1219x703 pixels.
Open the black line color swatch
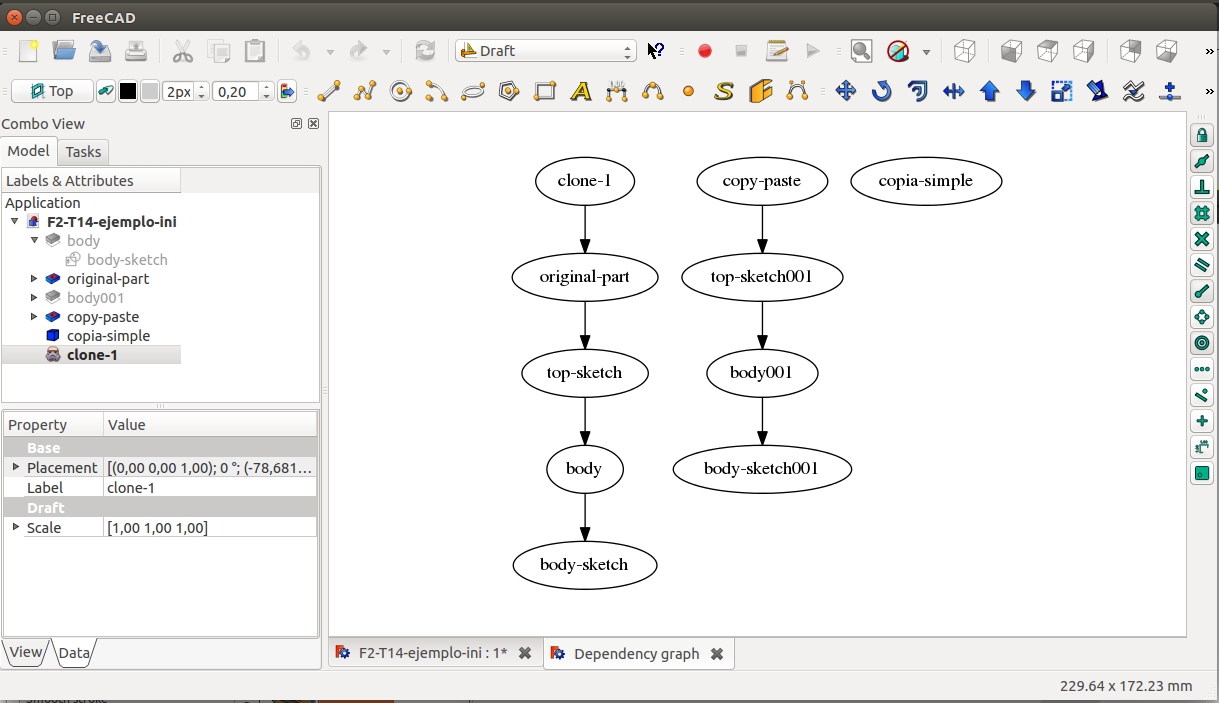coord(128,91)
